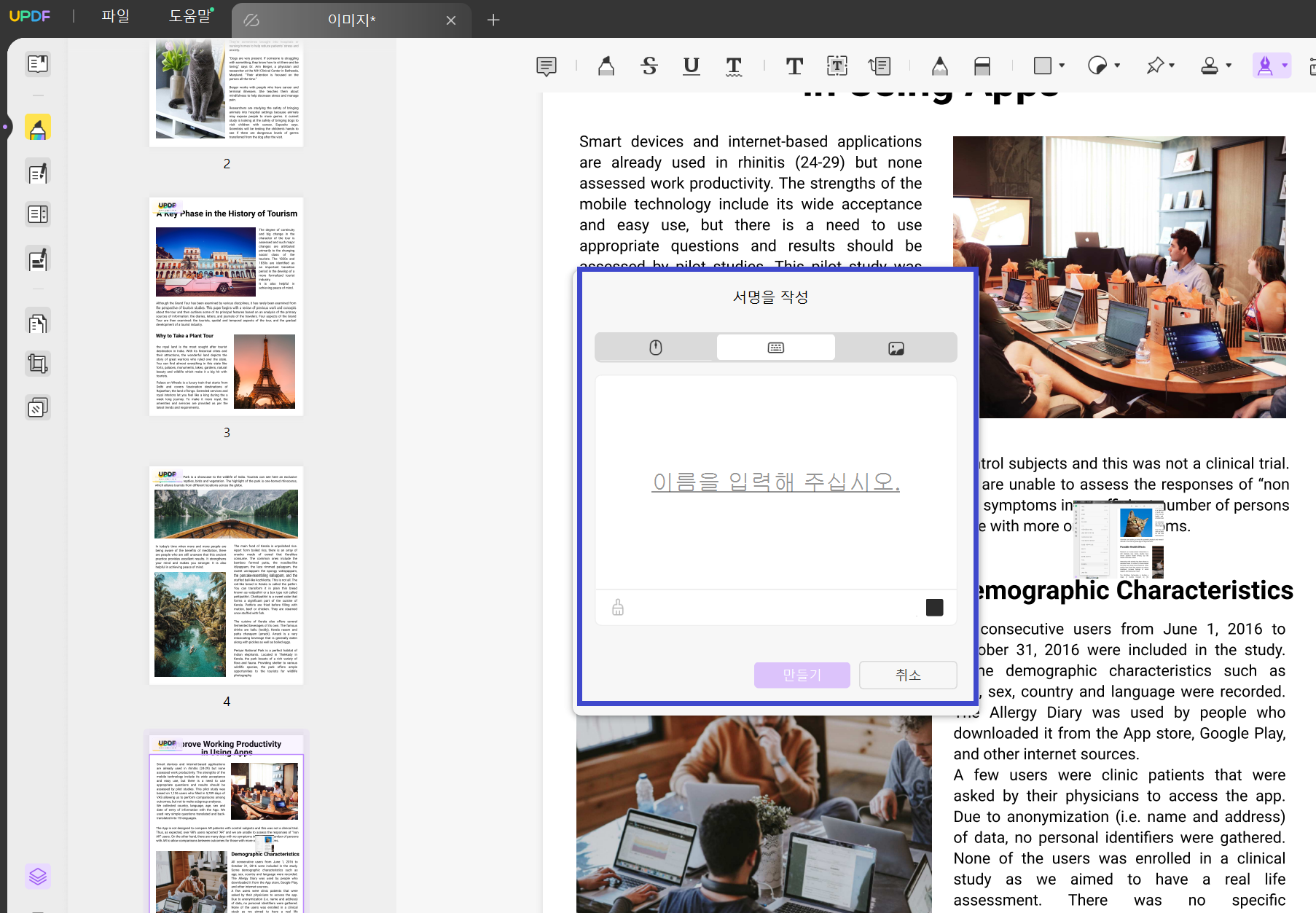Screen dimensions: 1316x913
Task: Click the 만들기 button
Action: (802, 675)
